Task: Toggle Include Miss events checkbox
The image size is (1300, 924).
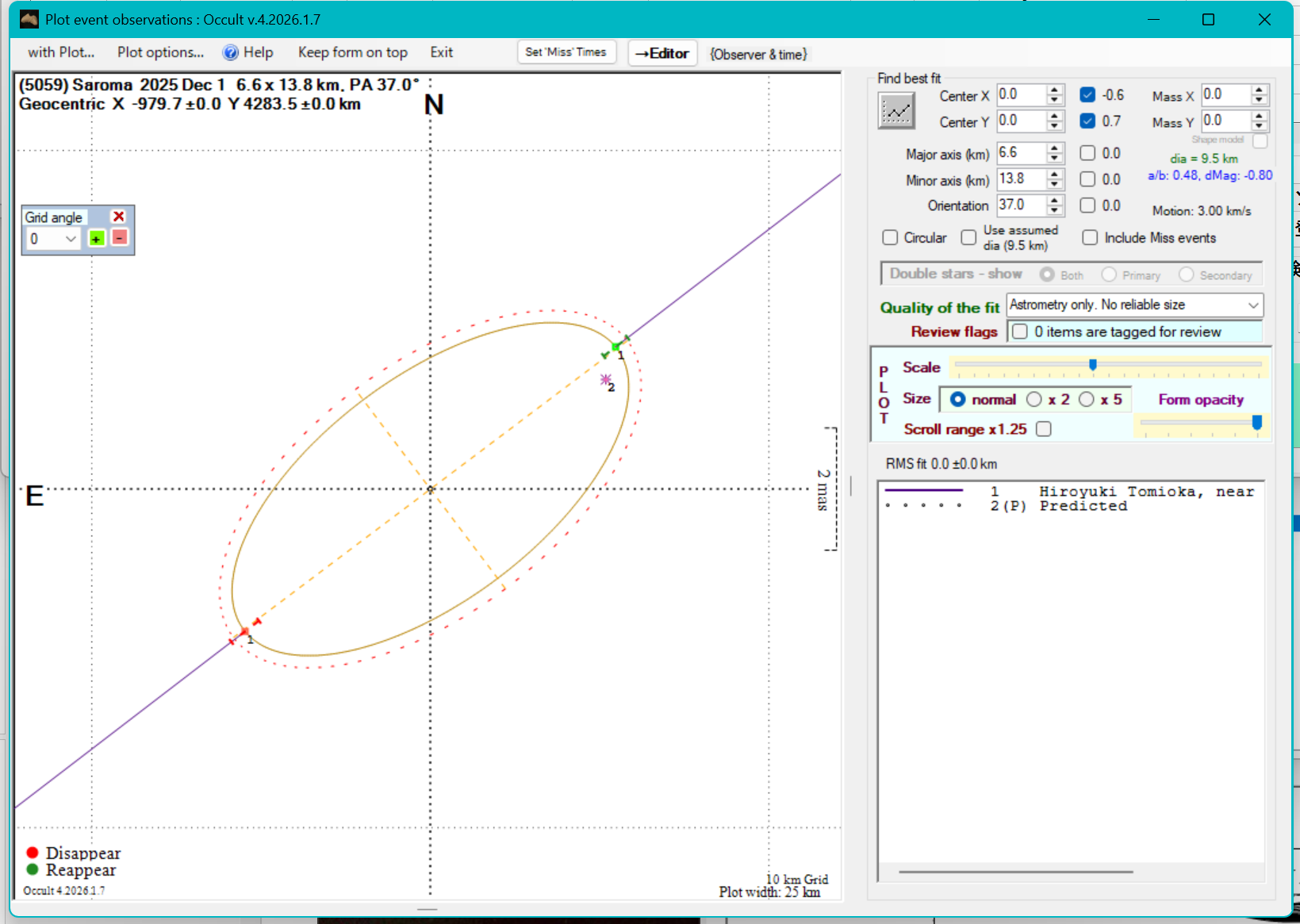Action: (1091, 238)
